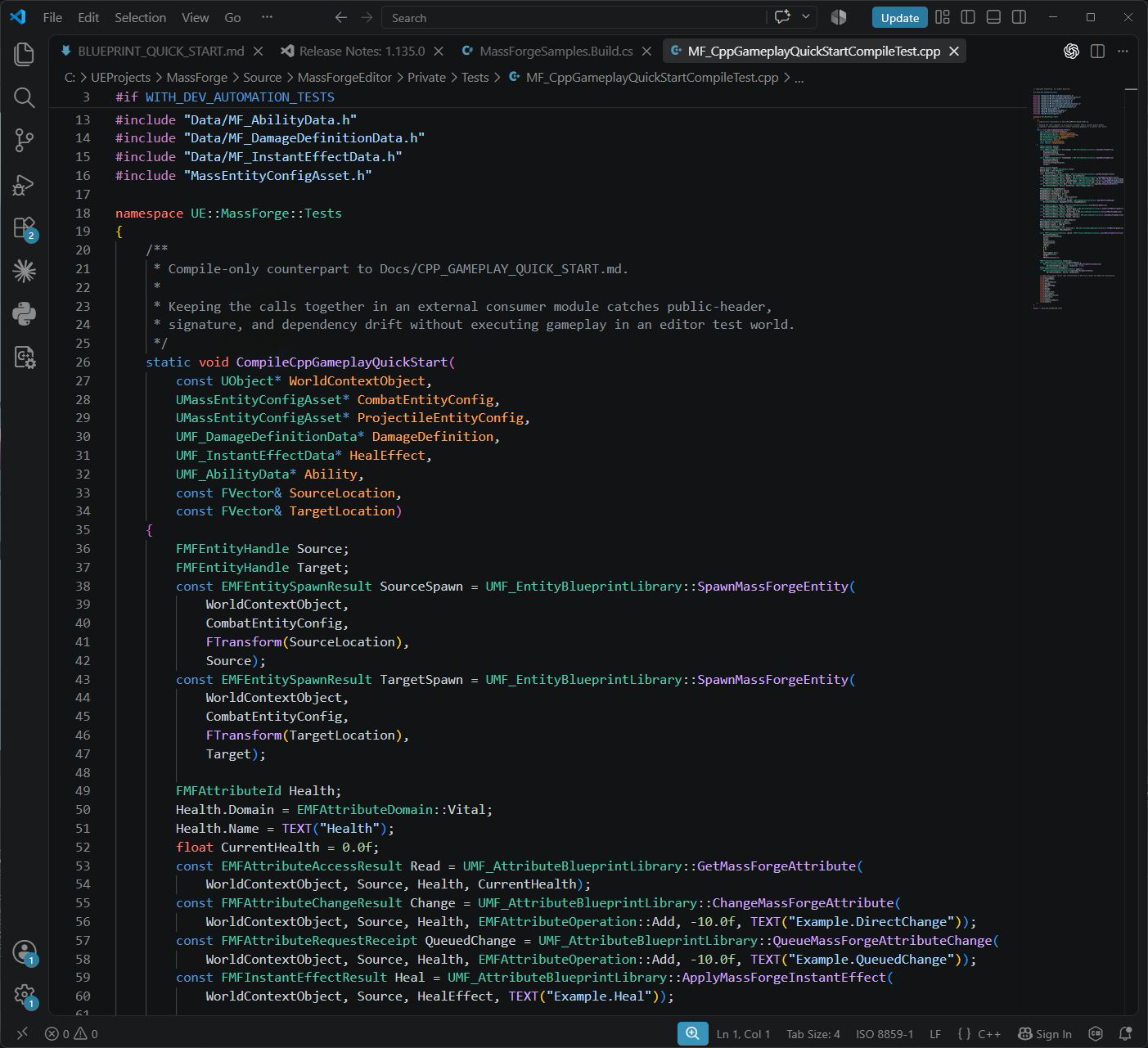Click the VS Code logo in the title bar
The width and height of the screenshot is (1148, 1048).
[x=17, y=17]
